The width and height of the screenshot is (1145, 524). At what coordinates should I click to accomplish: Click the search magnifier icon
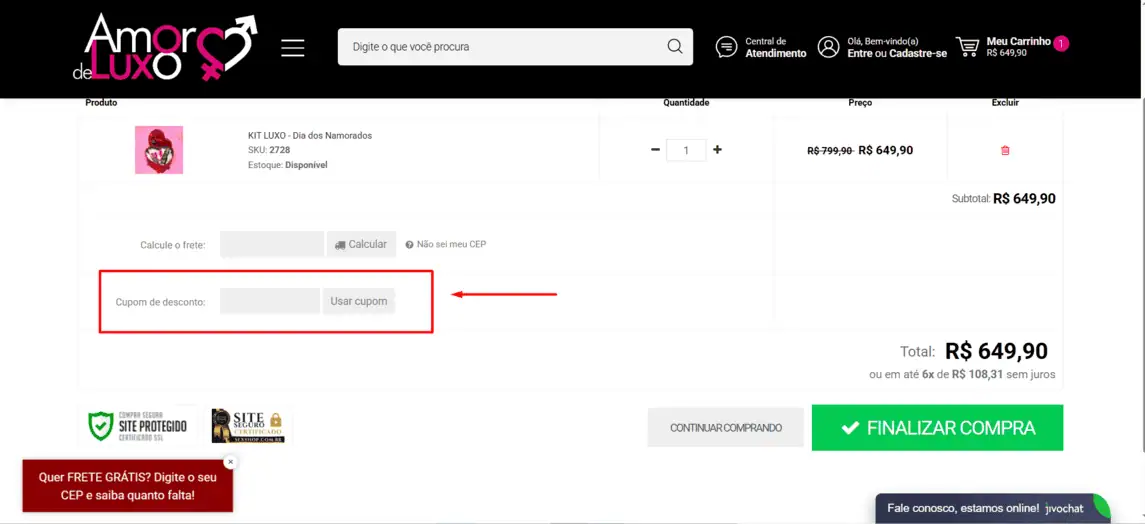click(674, 47)
